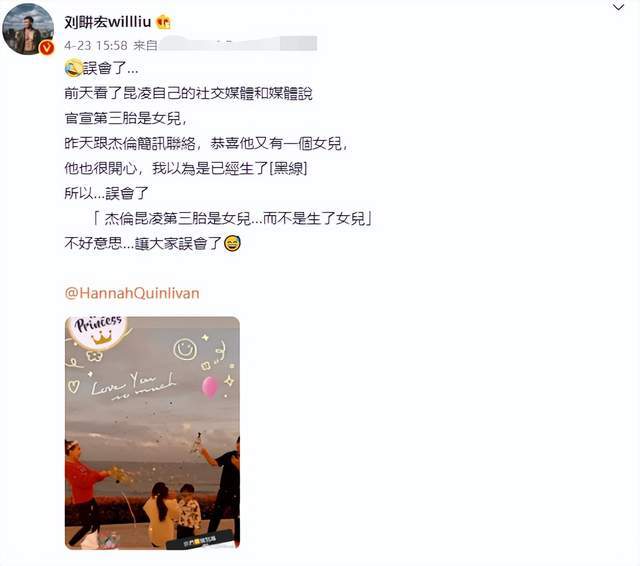Open the @HannahQuinlivan mention link
Screen dimensions: 640x566
click(x=132, y=293)
